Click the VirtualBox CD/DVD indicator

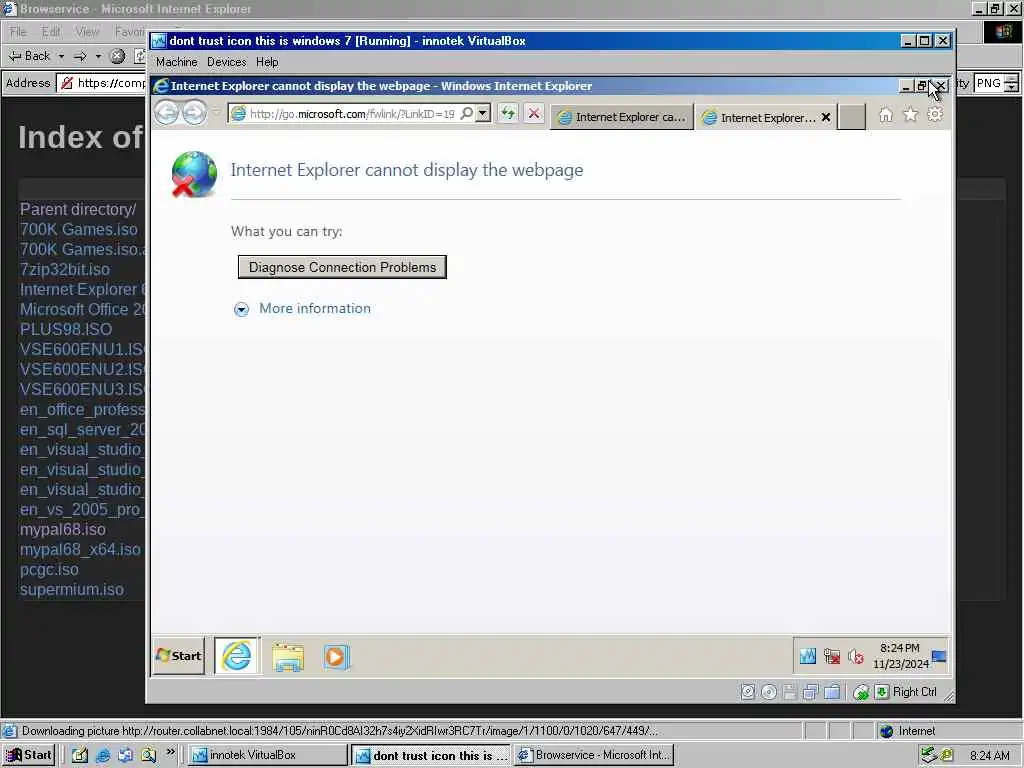click(x=769, y=692)
